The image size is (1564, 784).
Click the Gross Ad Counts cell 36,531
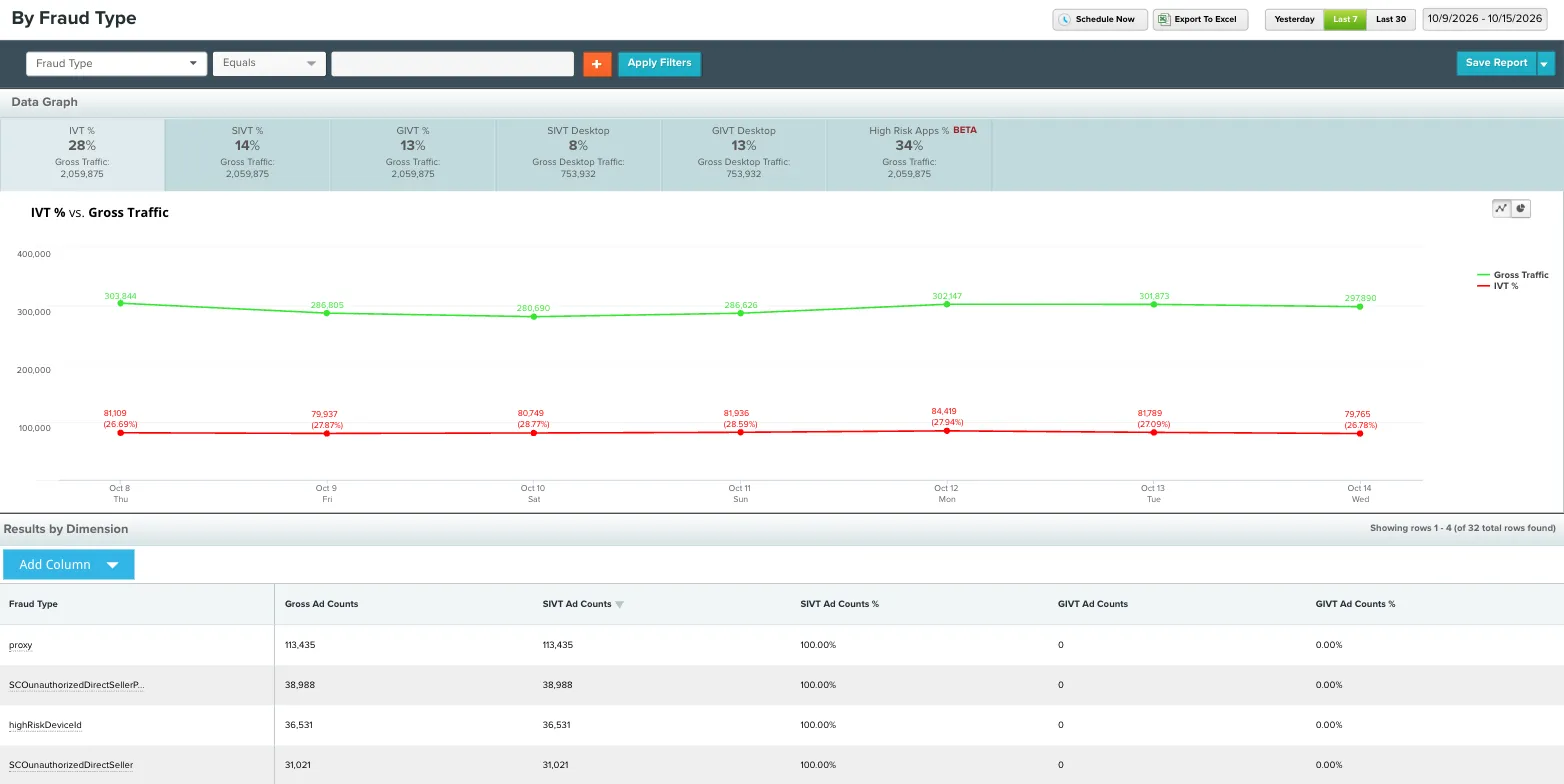click(300, 725)
